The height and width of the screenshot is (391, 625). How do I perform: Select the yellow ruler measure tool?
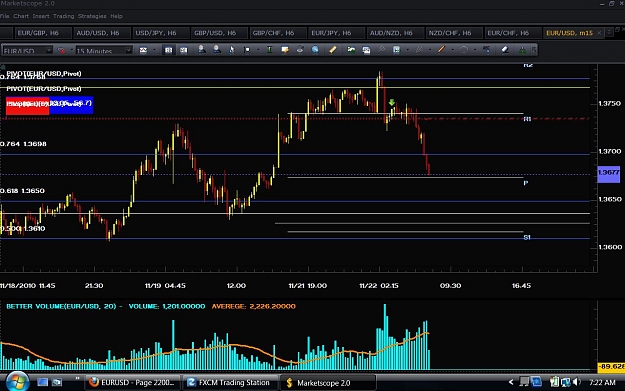[x=333, y=50]
